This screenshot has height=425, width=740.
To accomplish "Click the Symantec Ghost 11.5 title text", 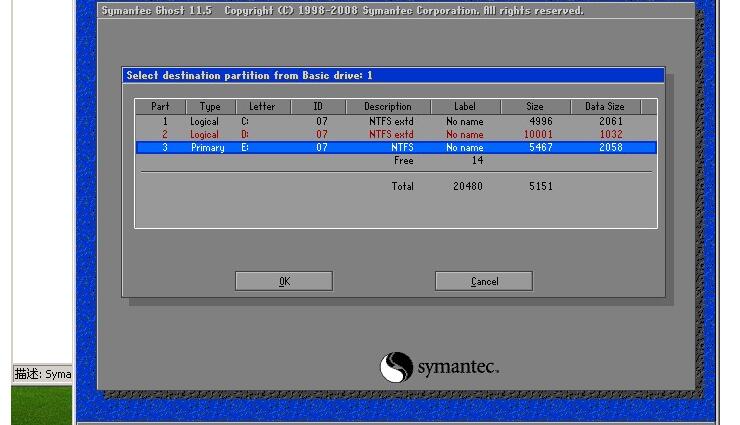I will 157,10.
